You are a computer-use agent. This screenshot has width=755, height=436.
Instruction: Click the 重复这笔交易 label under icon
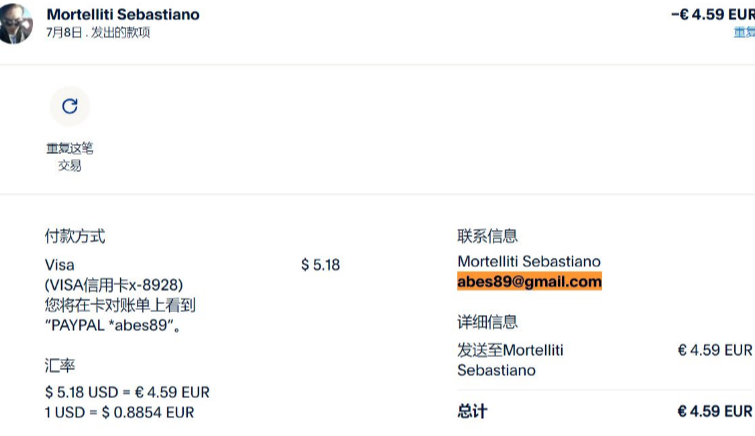pyautogui.click(x=69, y=157)
